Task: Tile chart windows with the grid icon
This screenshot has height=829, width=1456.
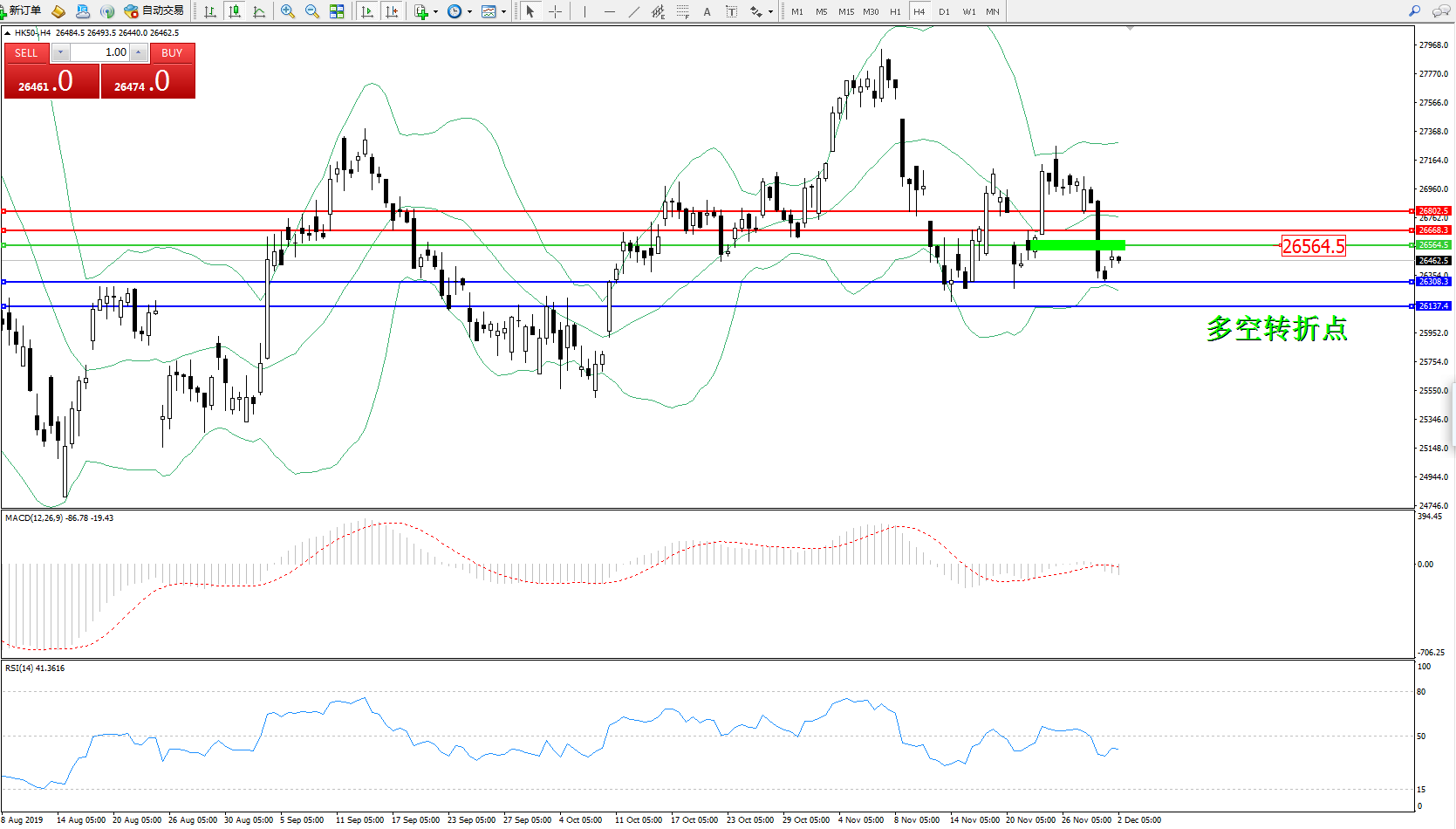Action: point(337,11)
